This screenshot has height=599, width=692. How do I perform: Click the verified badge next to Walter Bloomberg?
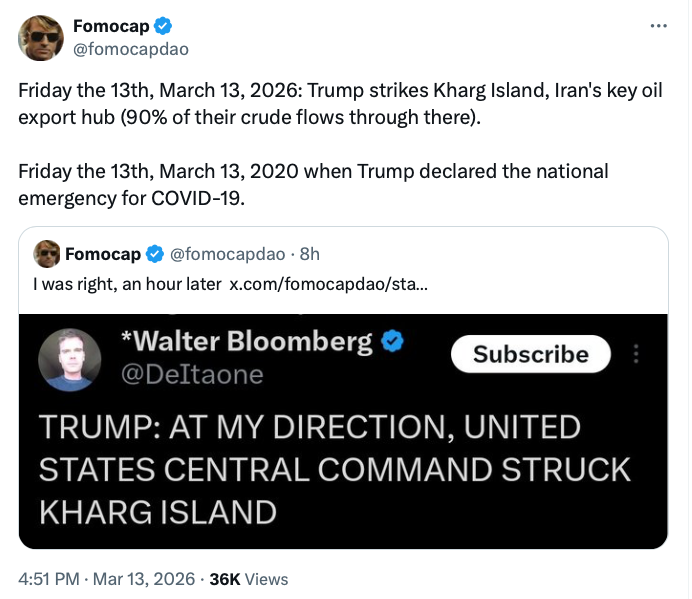tap(392, 342)
